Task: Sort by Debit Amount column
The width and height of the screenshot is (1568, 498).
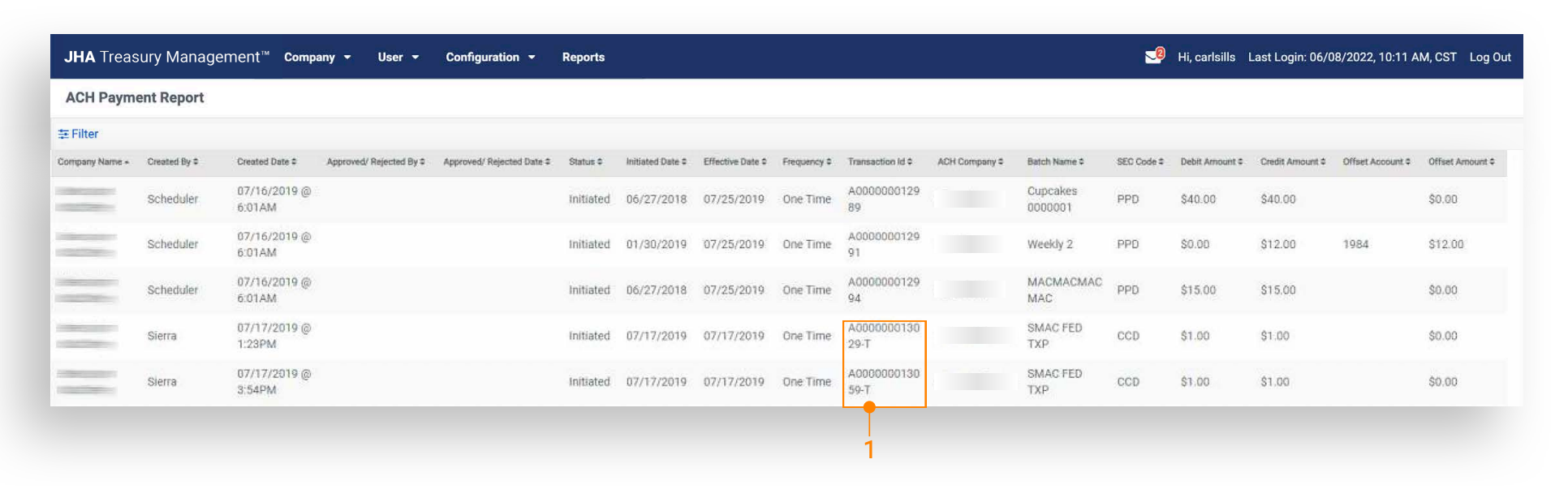Action: (x=1211, y=162)
